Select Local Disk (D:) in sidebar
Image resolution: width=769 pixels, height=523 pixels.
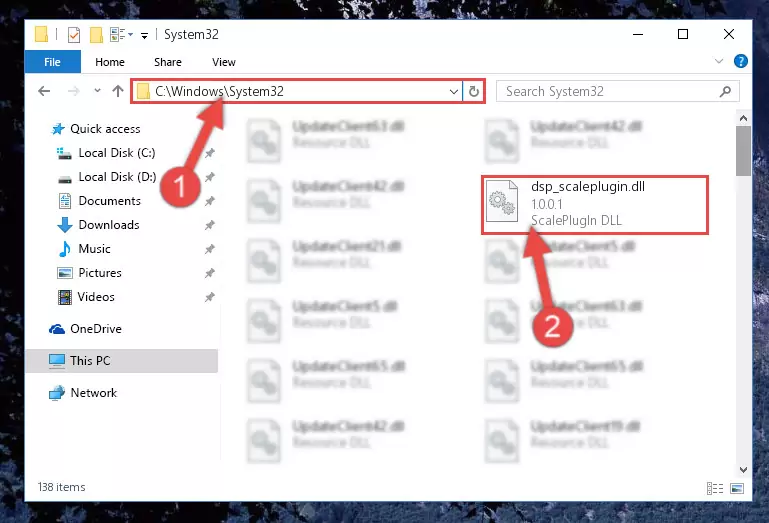point(117,177)
